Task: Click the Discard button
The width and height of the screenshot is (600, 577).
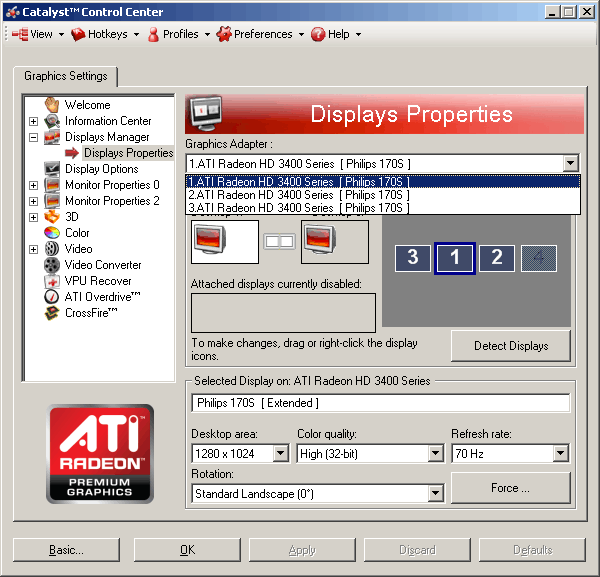Action: [417, 550]
